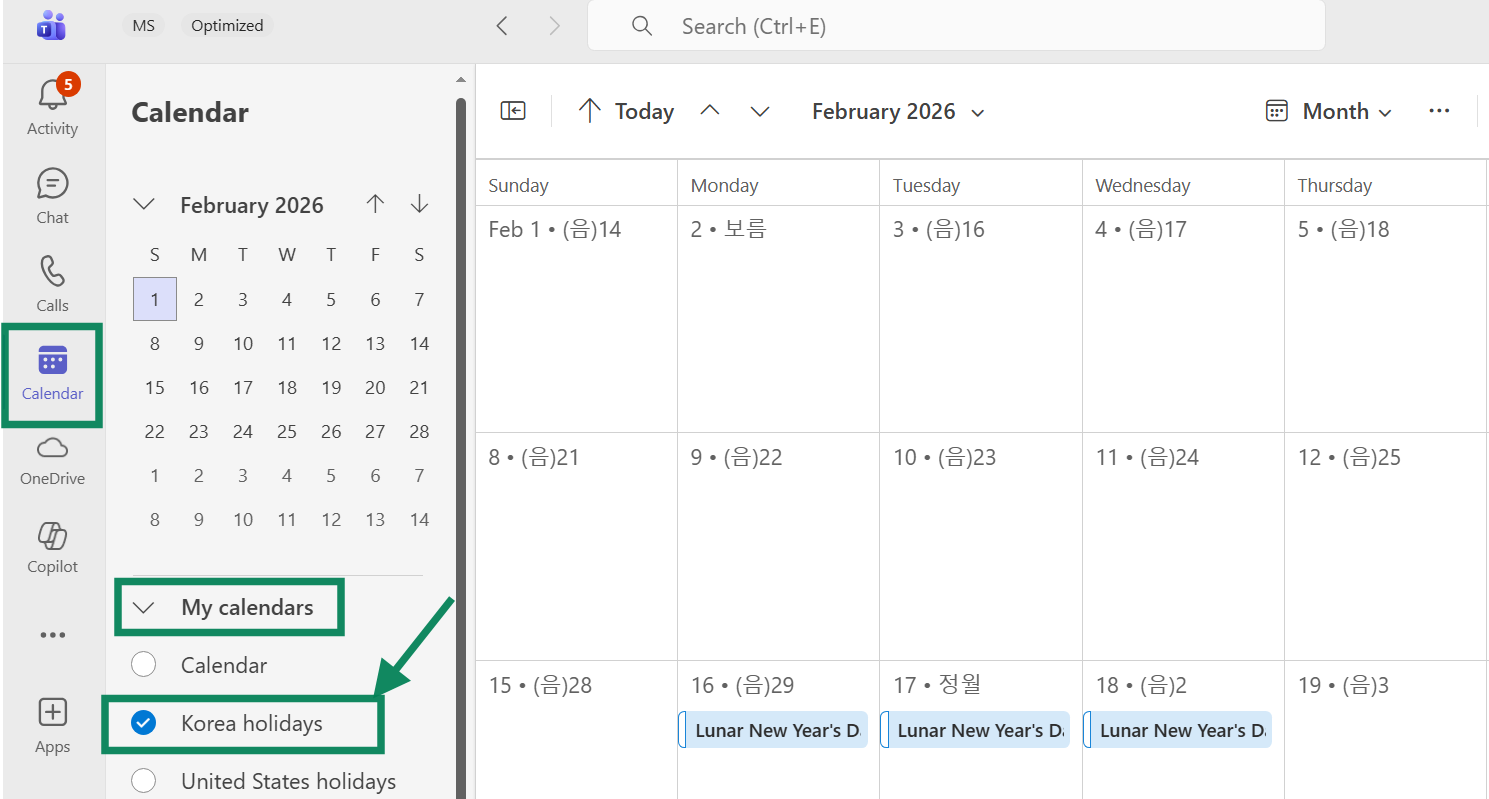Uncheck the Korea holidays calendar
Image resolution: width=1489 pixels, height=799 pixels.
coord(144,723)
